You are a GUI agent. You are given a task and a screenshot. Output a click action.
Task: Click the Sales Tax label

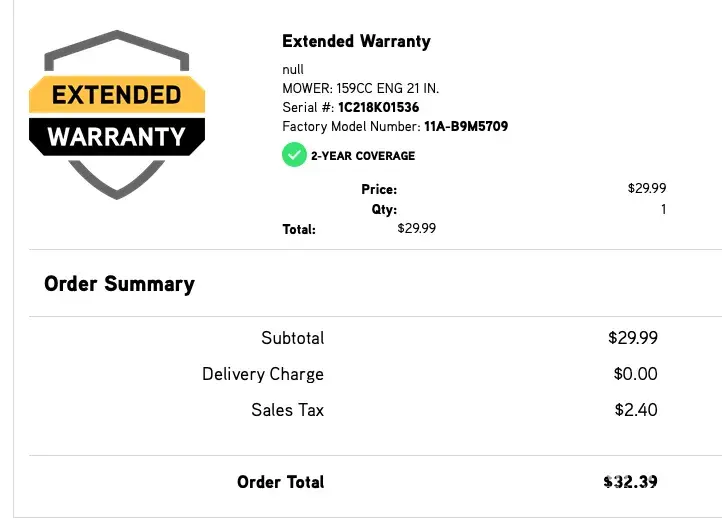(x=287, y=410)
